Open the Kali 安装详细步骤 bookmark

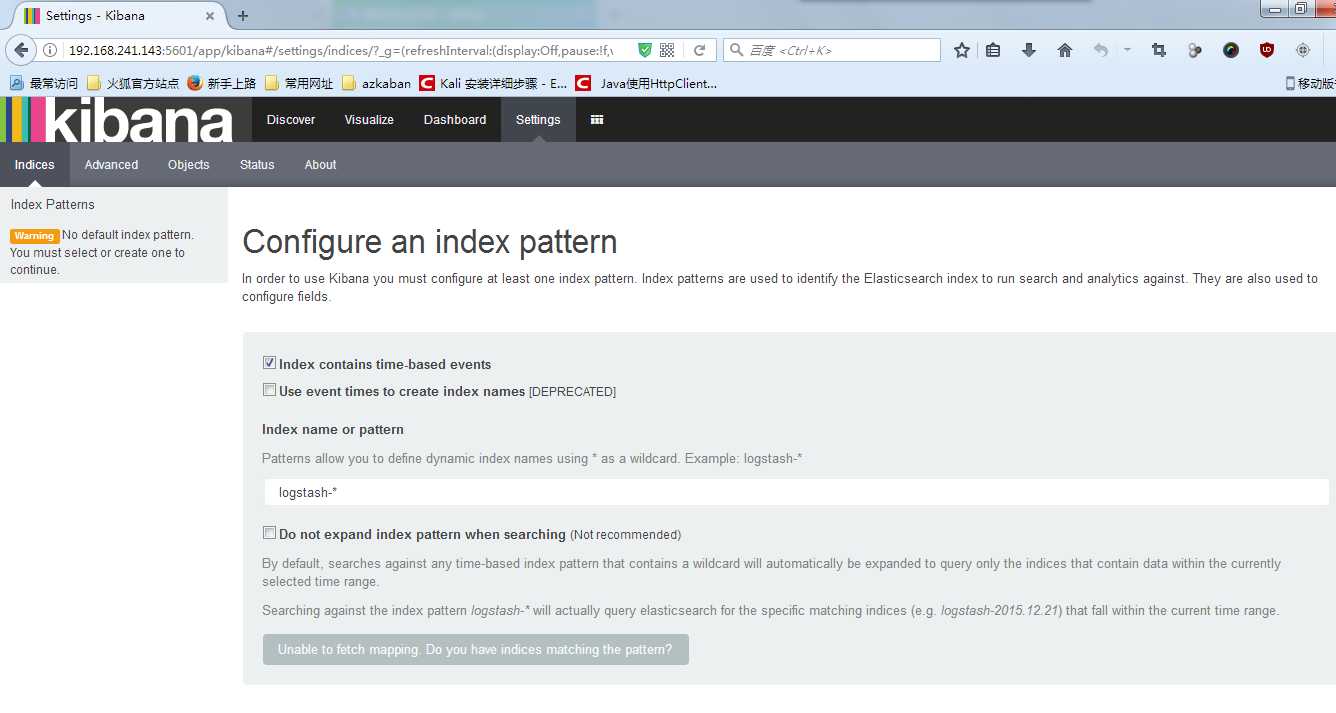click(493, 83)
